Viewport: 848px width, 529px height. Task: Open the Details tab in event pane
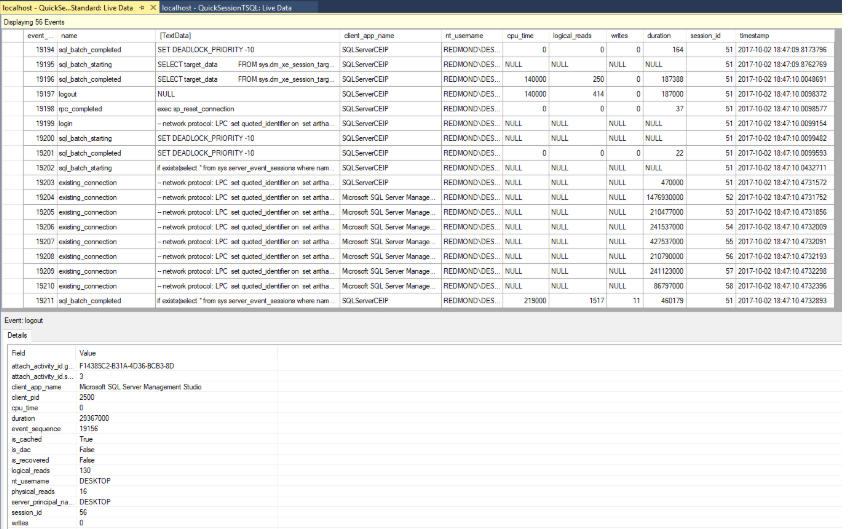click(17, 335)
